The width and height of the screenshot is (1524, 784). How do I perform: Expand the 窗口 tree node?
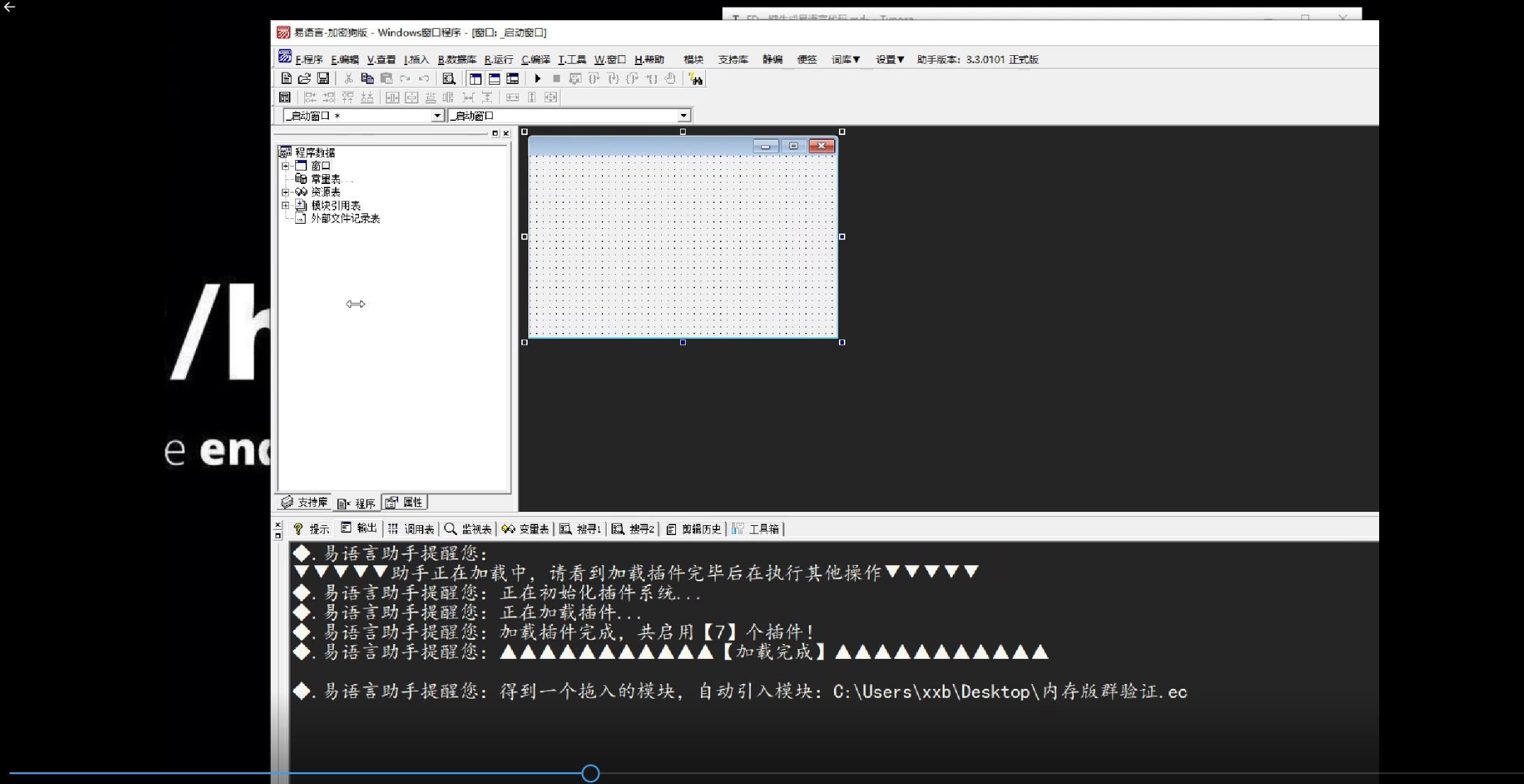[285, 166]
